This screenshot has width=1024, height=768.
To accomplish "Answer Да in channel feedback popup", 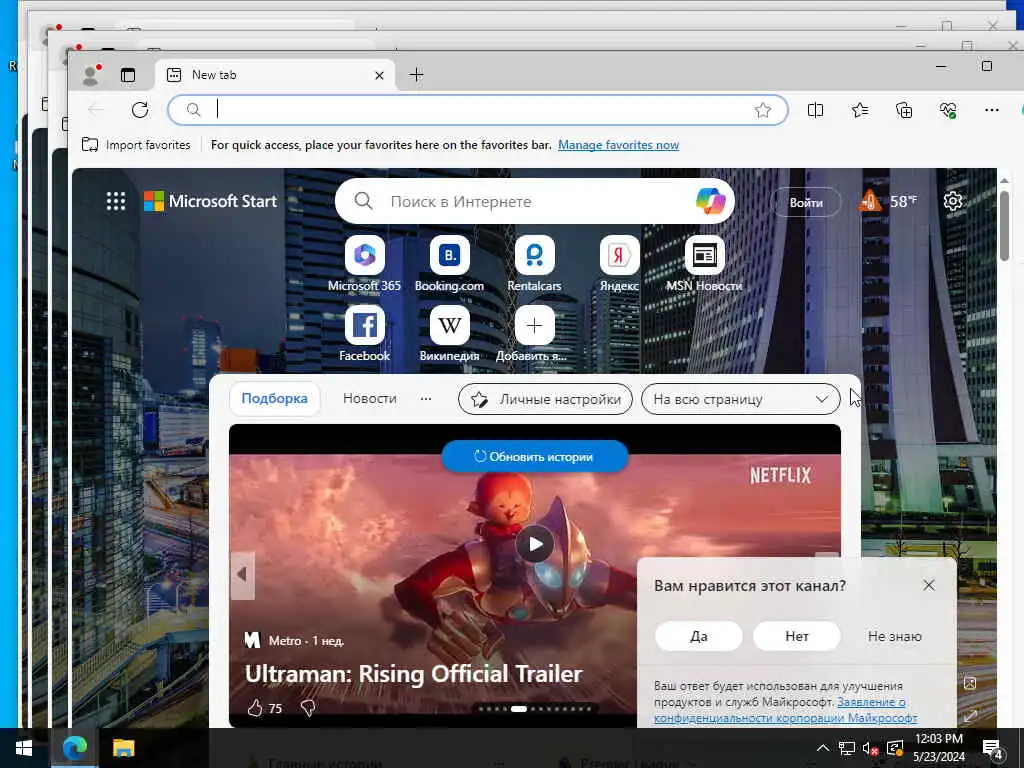I will click(x=698, y=635).
